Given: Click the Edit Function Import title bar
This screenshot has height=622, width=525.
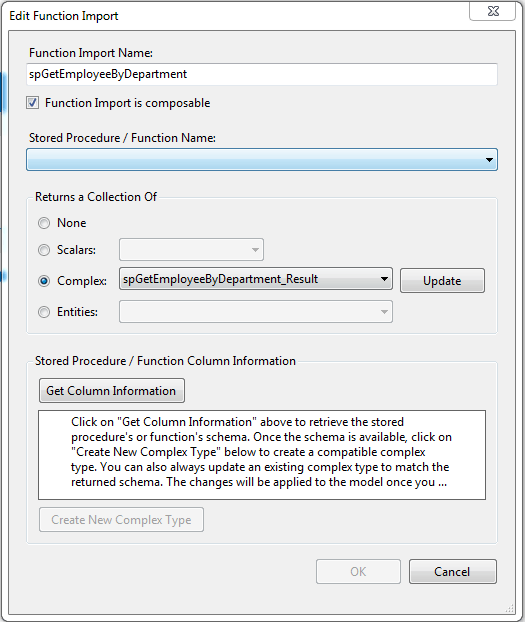Looking at the screenshot, I should point(238,15).
